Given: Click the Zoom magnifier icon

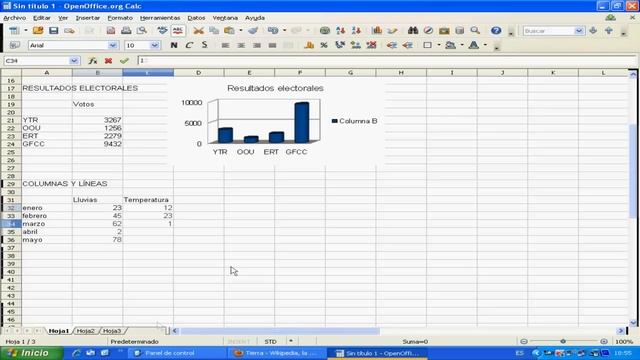Looking at the screenshot, I should [x=475, y=31].
